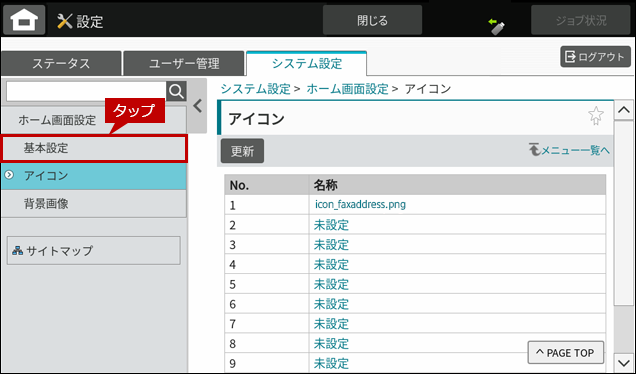Open the サイトマップ button
This screenshot has width=636, height=374.
(94, 251)
